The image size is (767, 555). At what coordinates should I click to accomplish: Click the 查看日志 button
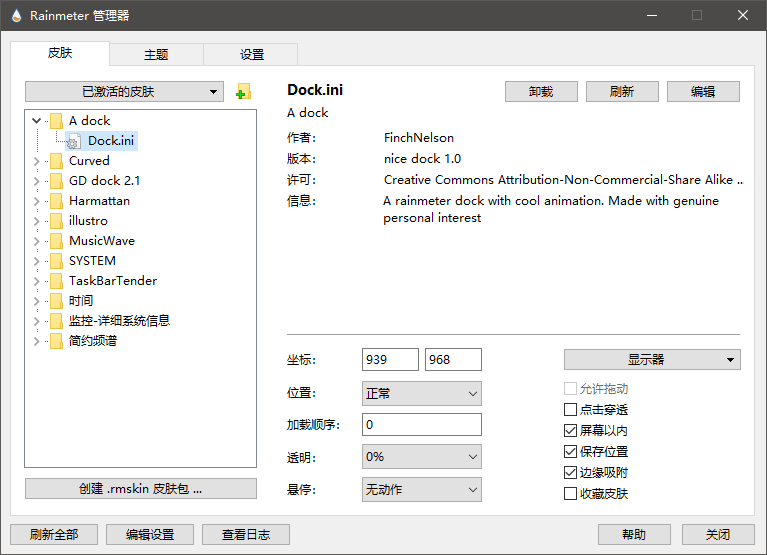click(x=245, y=534)
